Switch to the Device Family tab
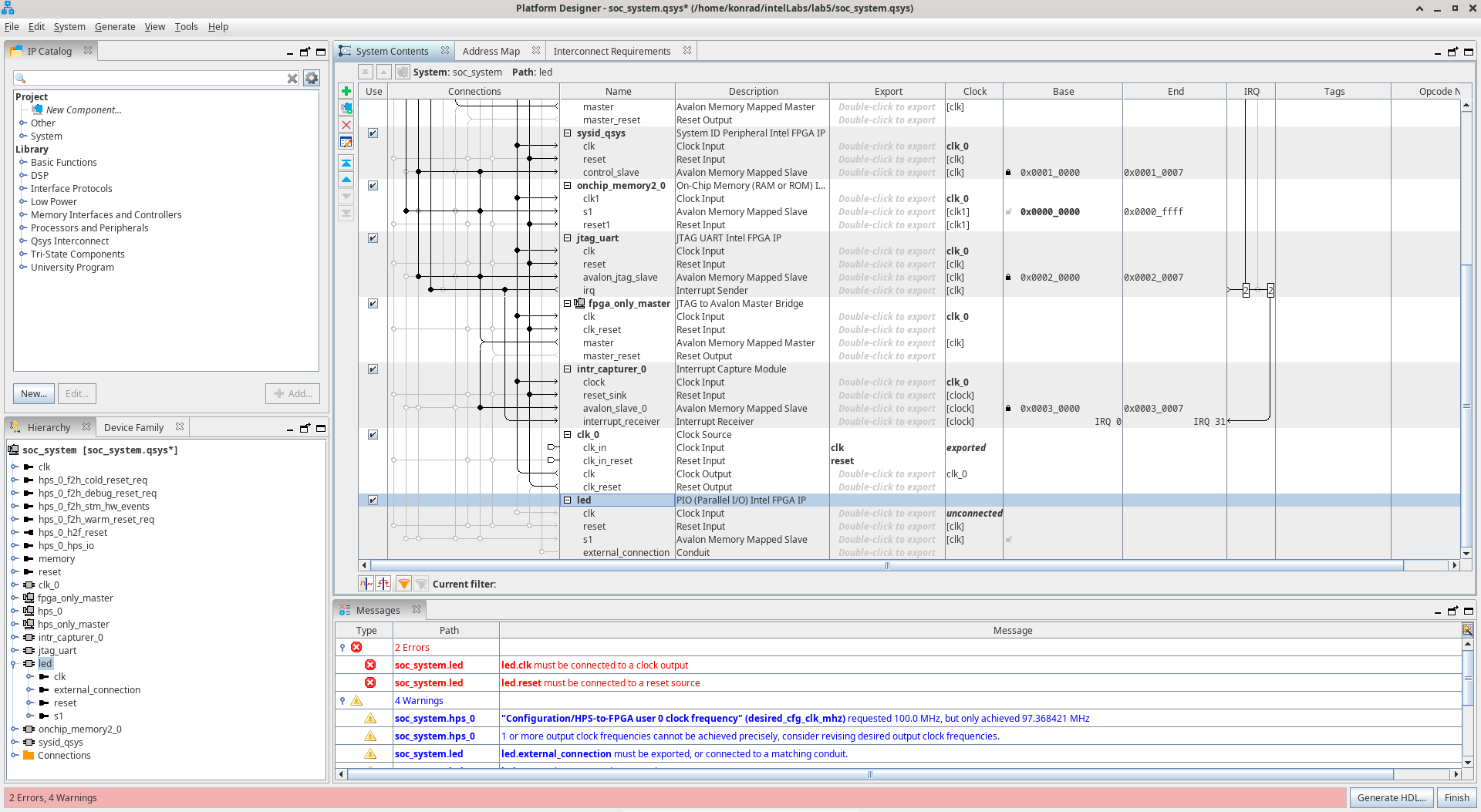The height and width of the screenshot is (812, 1481). coord(133,428)
